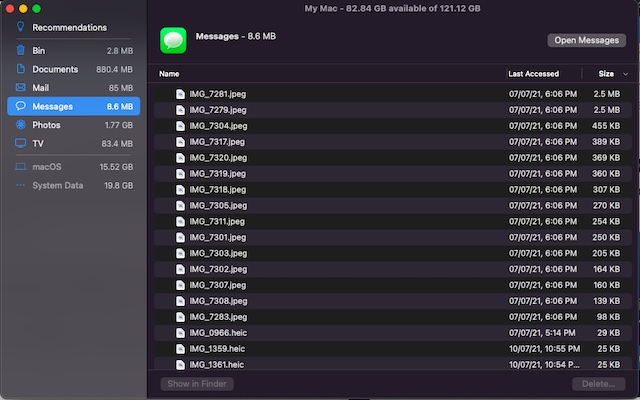The image size is (640, 400).
Task: Select the Bin trash icon in sidebar
Action: coord(20,50)
